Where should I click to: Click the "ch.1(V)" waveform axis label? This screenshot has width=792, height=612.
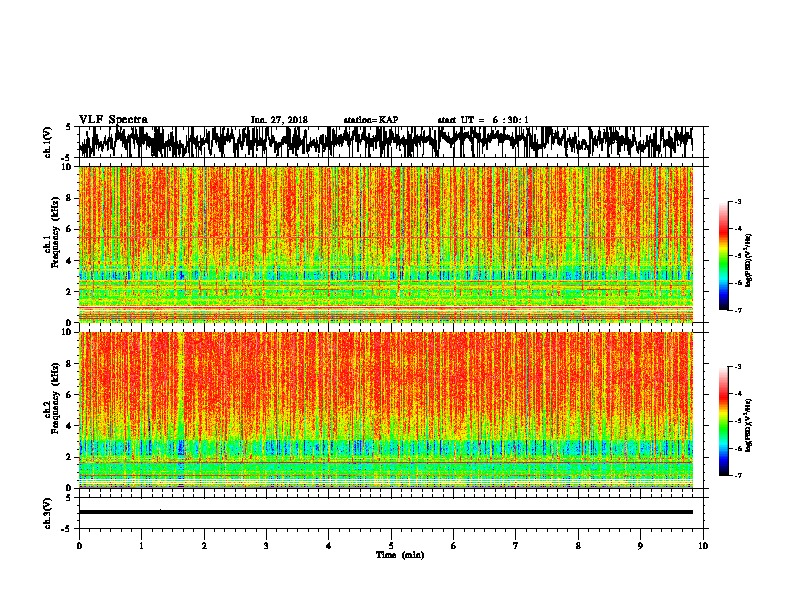48,142
